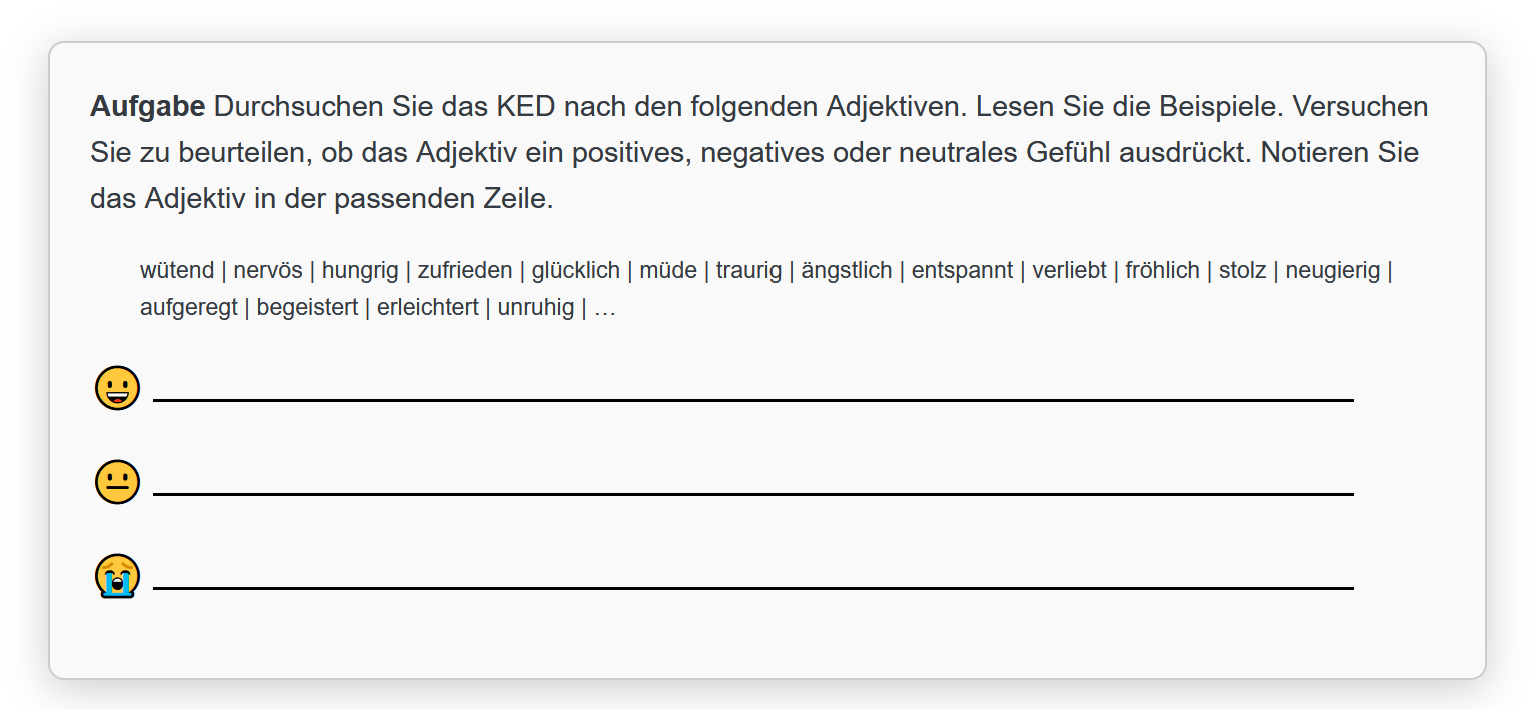The image size is (1536, 710).
Task: Click the adjective 'erleichtert'
Action: (x=428, y=307)
